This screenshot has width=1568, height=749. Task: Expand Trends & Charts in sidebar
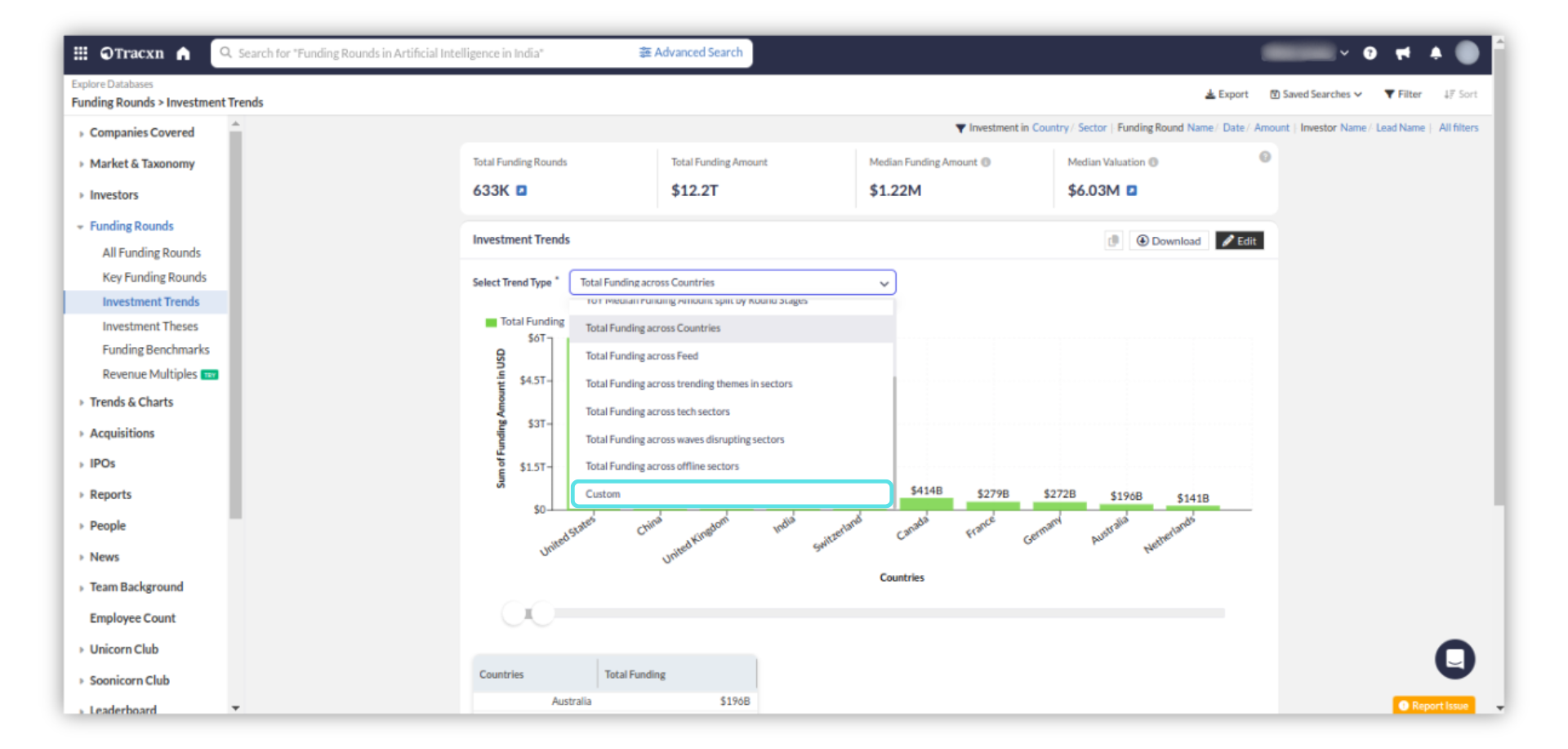tap(80, 403)
